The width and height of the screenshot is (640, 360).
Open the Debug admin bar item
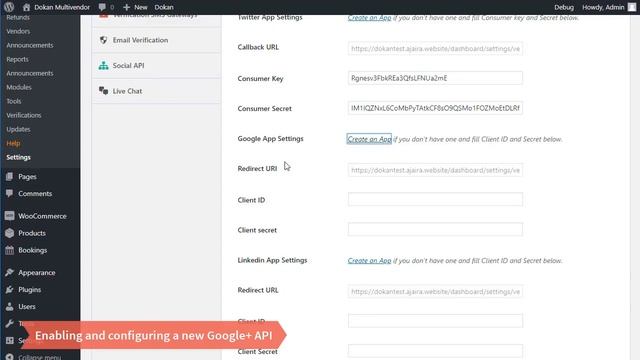pyautogui.click(x=564, y=7)
